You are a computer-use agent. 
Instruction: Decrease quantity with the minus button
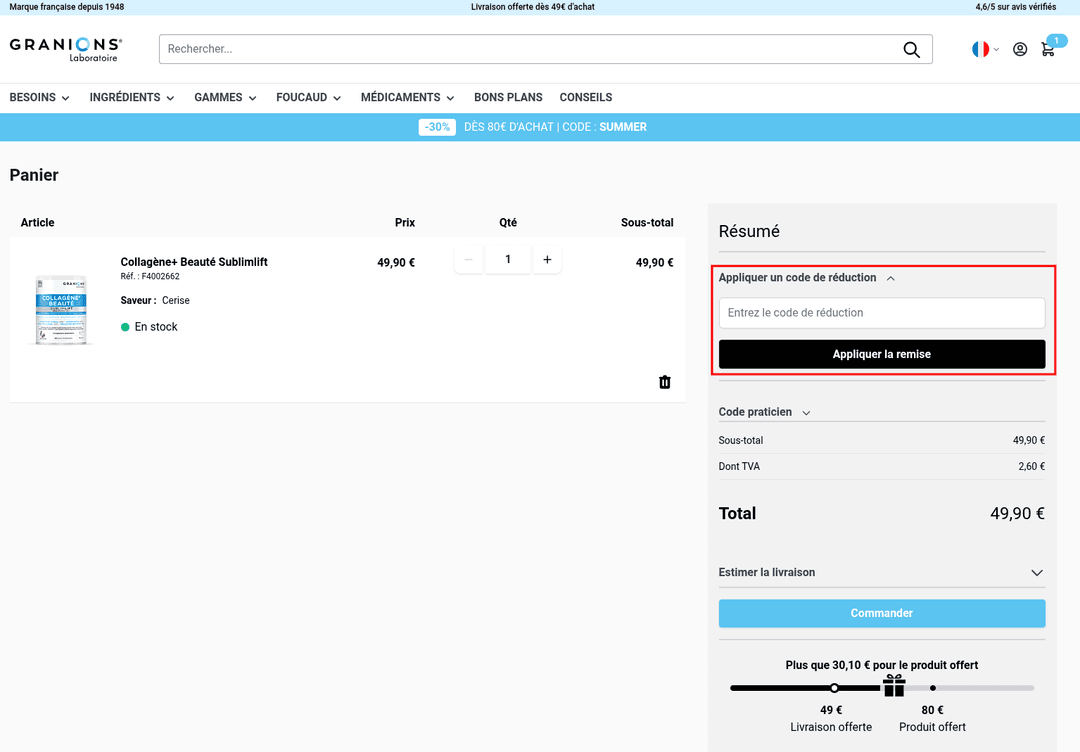click(468, 260)
